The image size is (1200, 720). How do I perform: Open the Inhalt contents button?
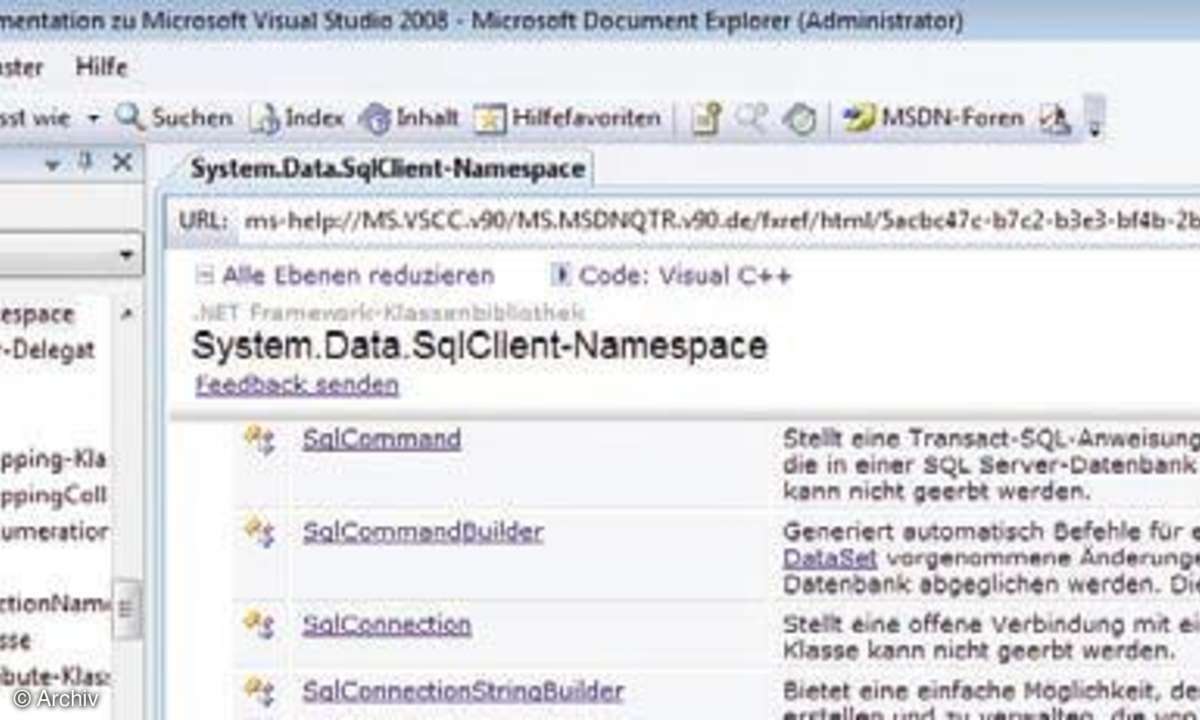(409, 118)
